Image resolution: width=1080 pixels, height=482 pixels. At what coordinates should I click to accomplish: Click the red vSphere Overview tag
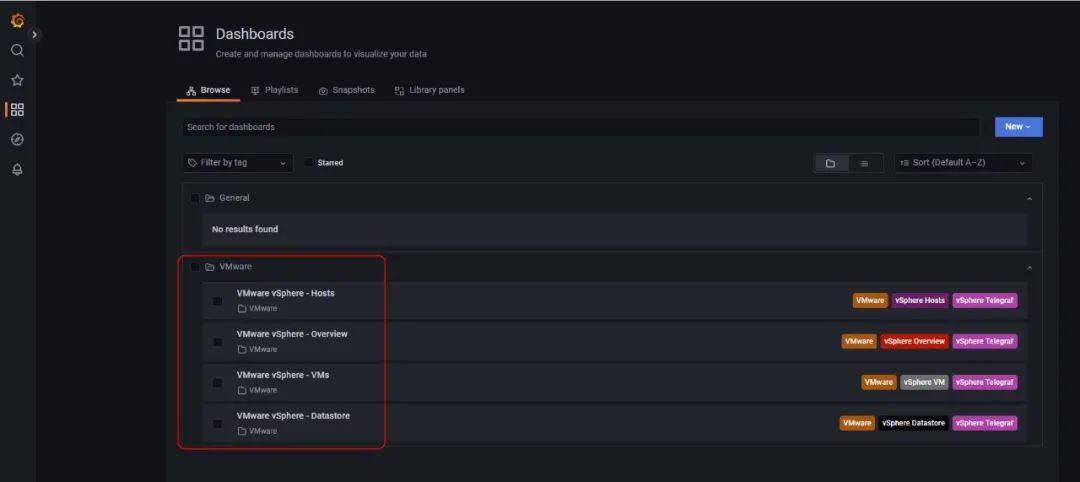pos(914,342)
